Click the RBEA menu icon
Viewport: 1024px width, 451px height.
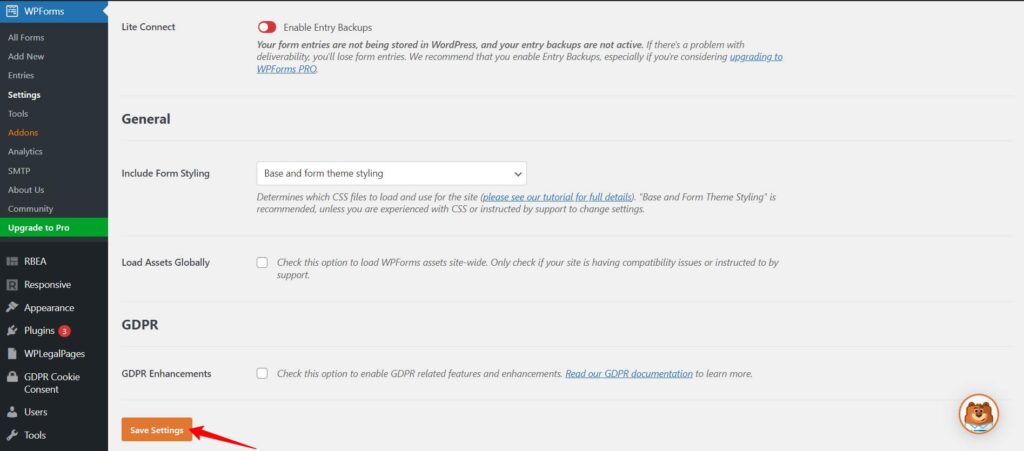[x=12, y=261]
